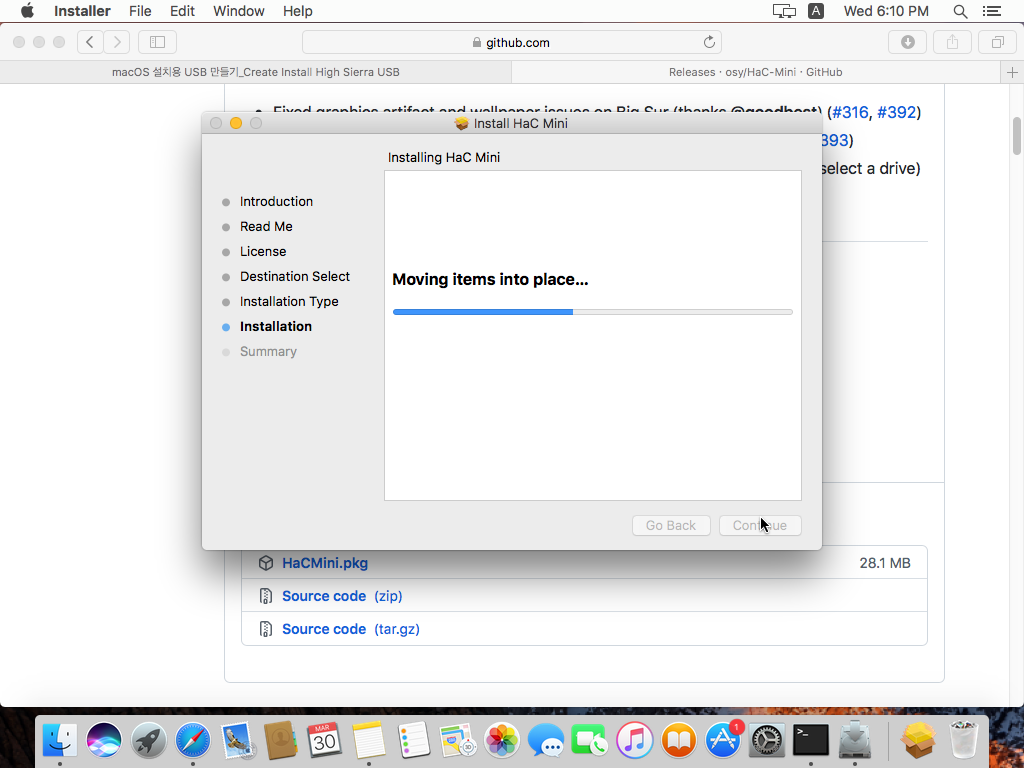This screenshot has height=768, width=1024.
Task: Open the Safari share button
Action: [952, 42]
